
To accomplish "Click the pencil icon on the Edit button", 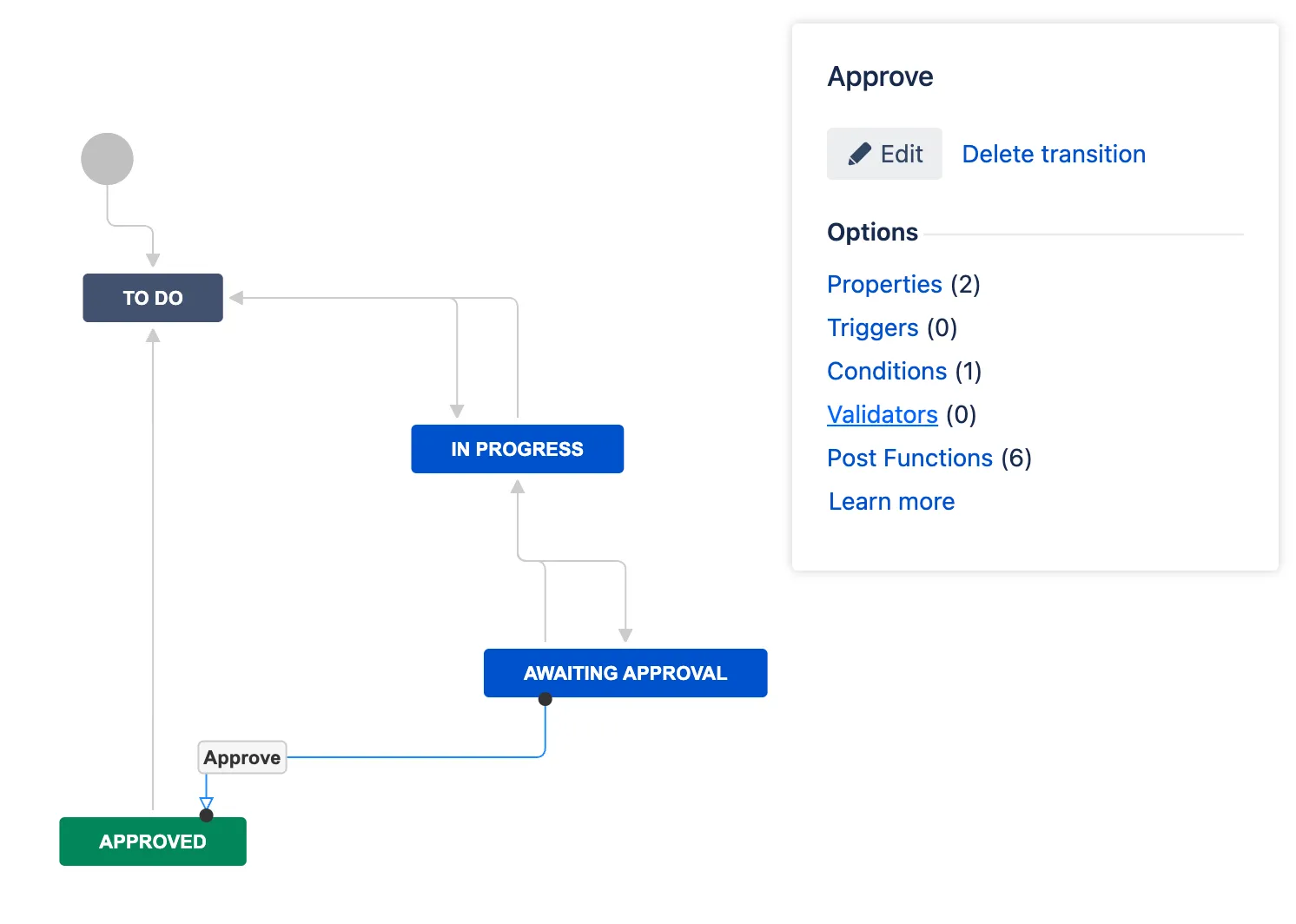I will pyautogui.click(x=859, y=155).
